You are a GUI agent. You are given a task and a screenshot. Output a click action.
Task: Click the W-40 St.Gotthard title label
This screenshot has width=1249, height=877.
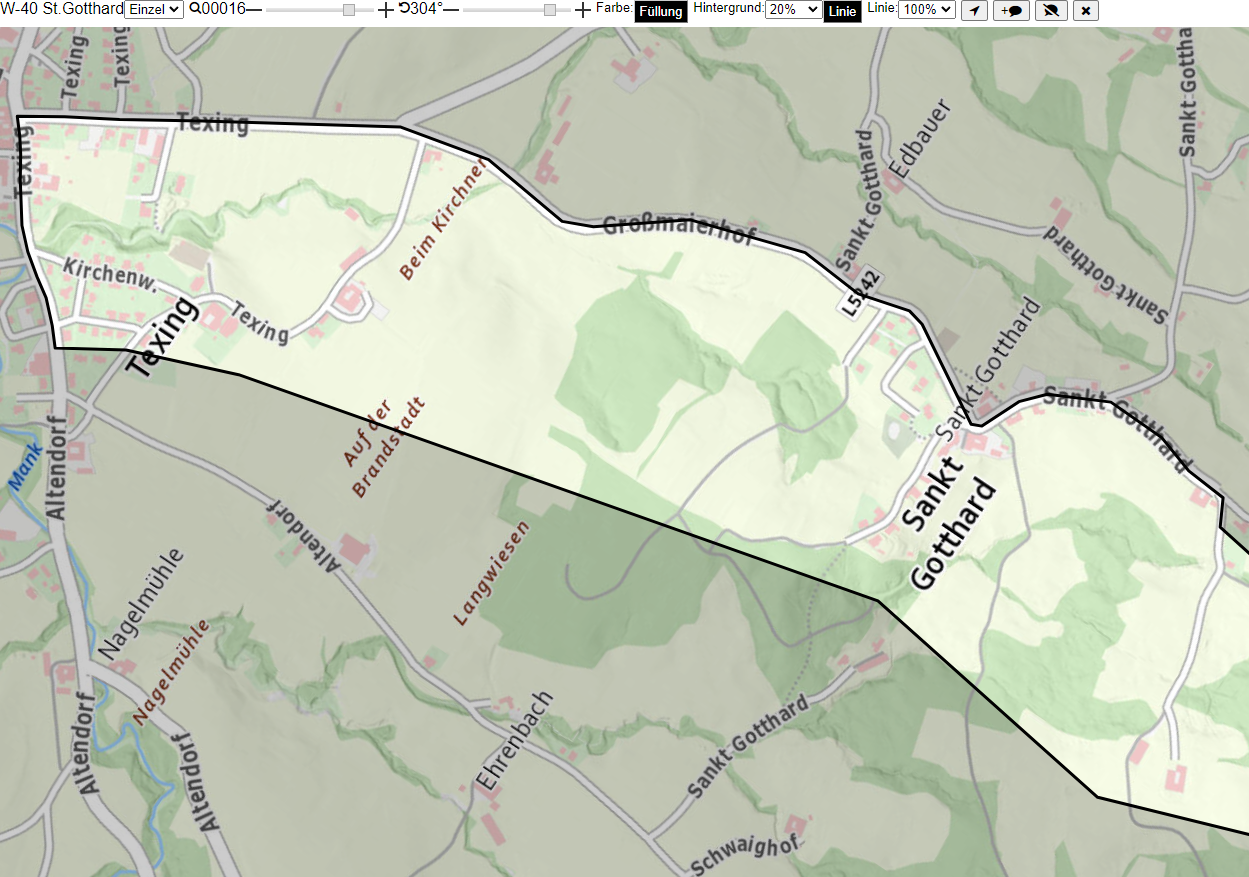(62, 9)
